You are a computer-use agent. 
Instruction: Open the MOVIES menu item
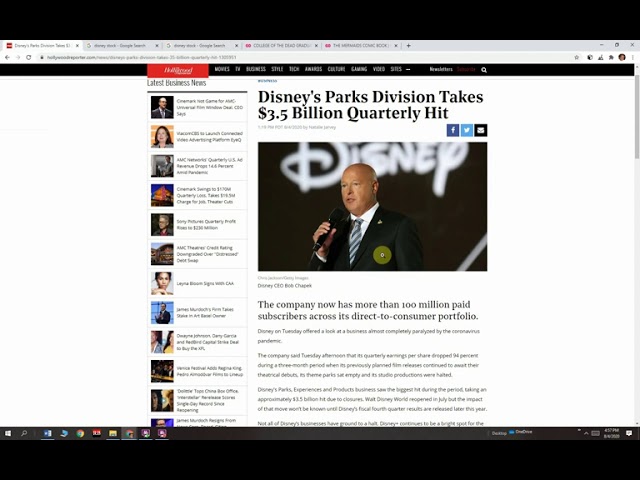coord(222,70)
